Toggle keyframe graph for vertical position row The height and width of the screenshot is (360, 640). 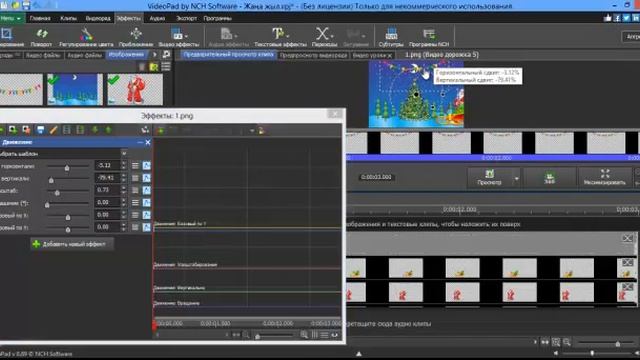pyautogui.click(x=147, y=178)
